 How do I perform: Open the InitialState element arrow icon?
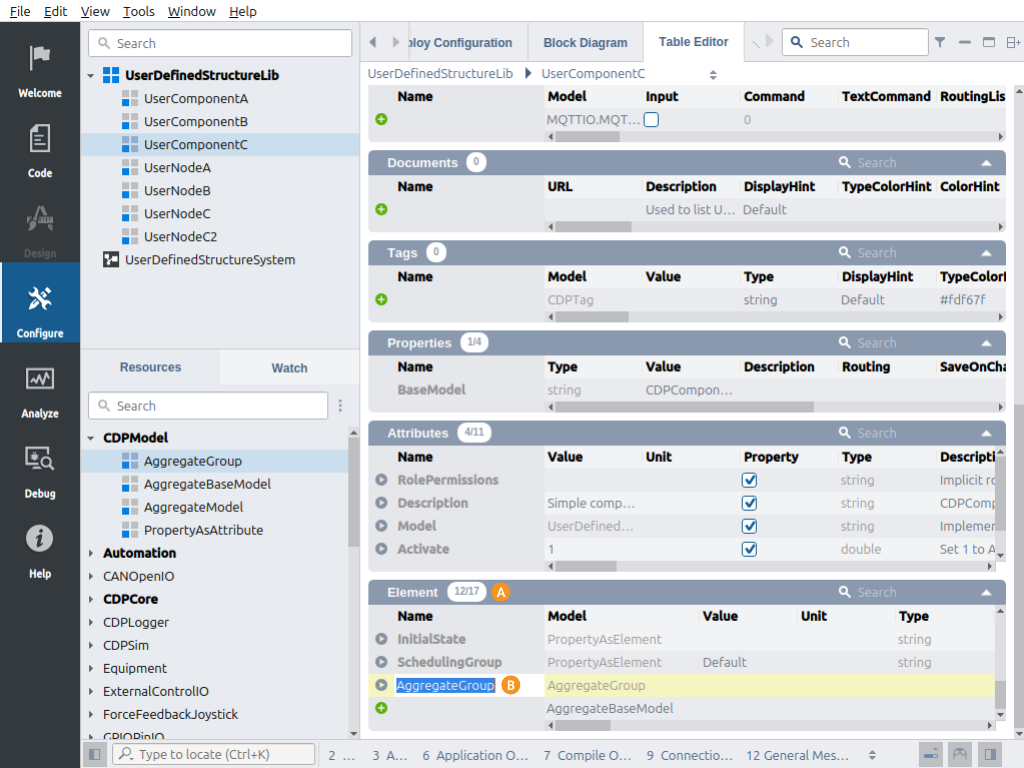click(x=381, y=639)
